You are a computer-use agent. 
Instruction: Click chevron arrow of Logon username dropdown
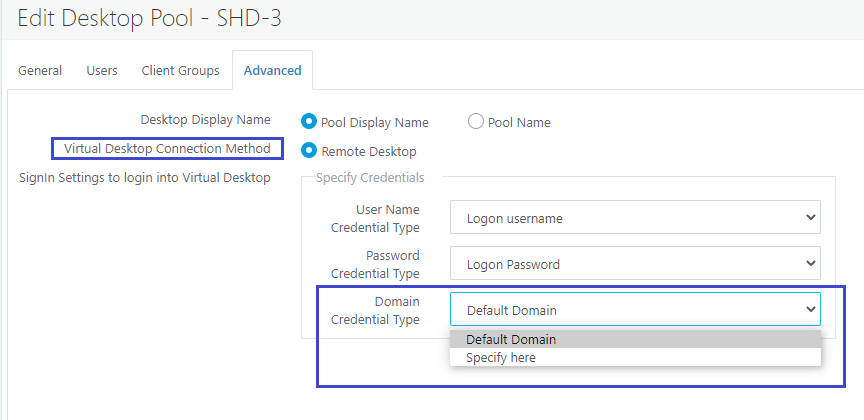pos(811,217)
